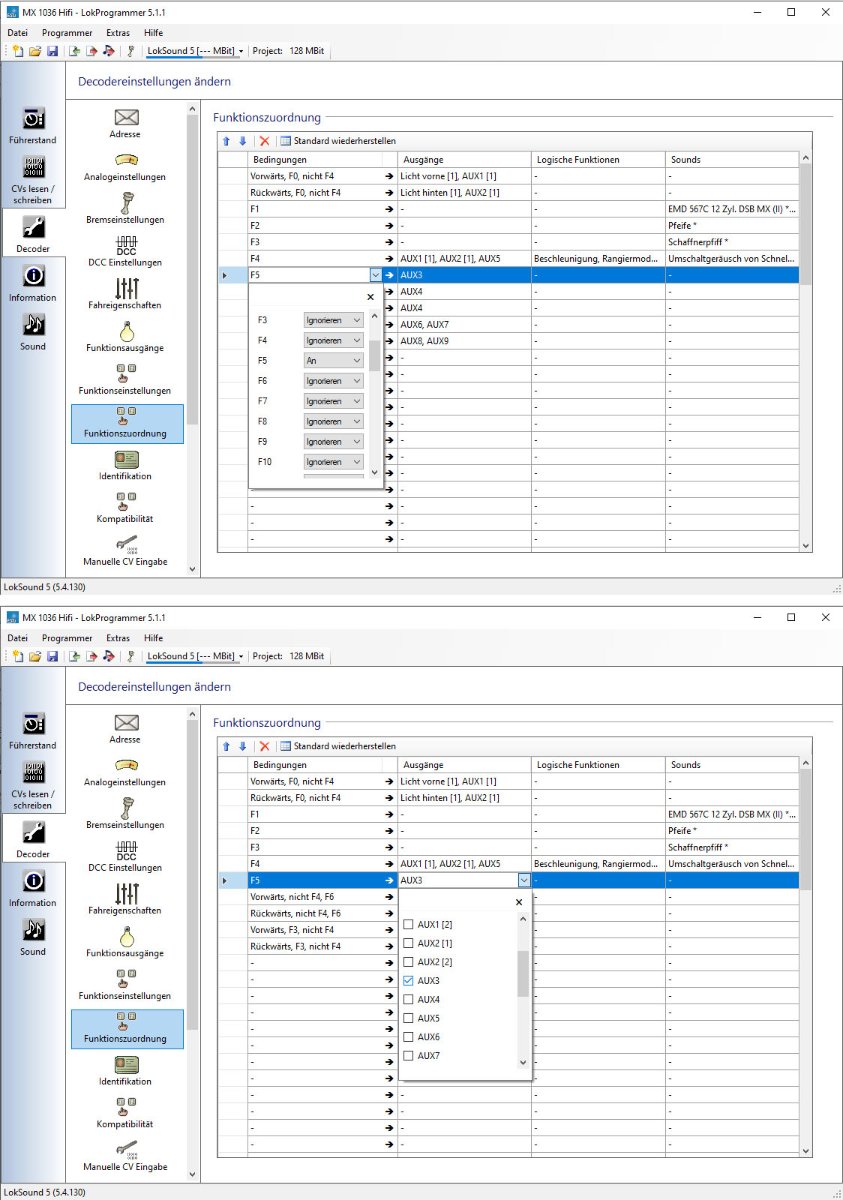Select Kompatibilität in the AUX-checklist window
This screenshot has height=1200, width=843.
[x=126, y=1114]
